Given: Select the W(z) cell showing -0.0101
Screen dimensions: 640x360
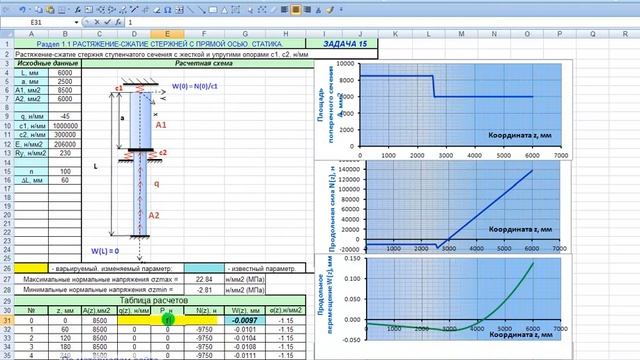Looking at the screenshot, I should pos(244,329).
